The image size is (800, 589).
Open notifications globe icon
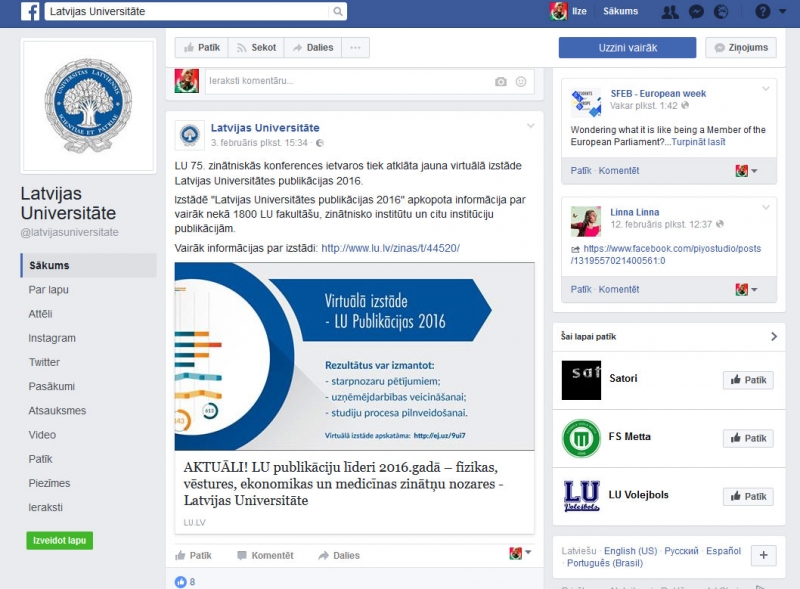[722, 12]
